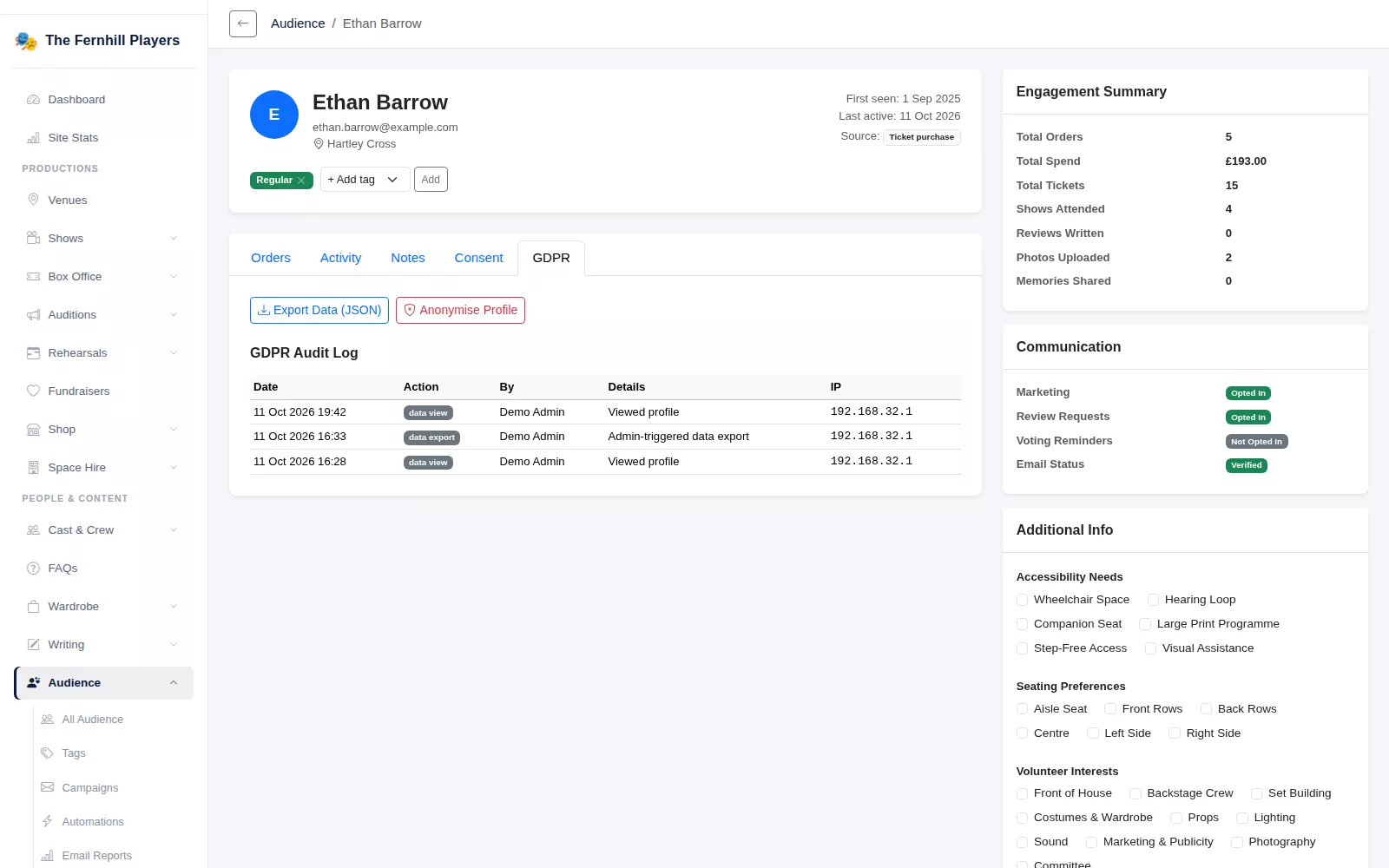Check the Companion Seat option
Screen dimensions: 1389x868
[1023, 624]
